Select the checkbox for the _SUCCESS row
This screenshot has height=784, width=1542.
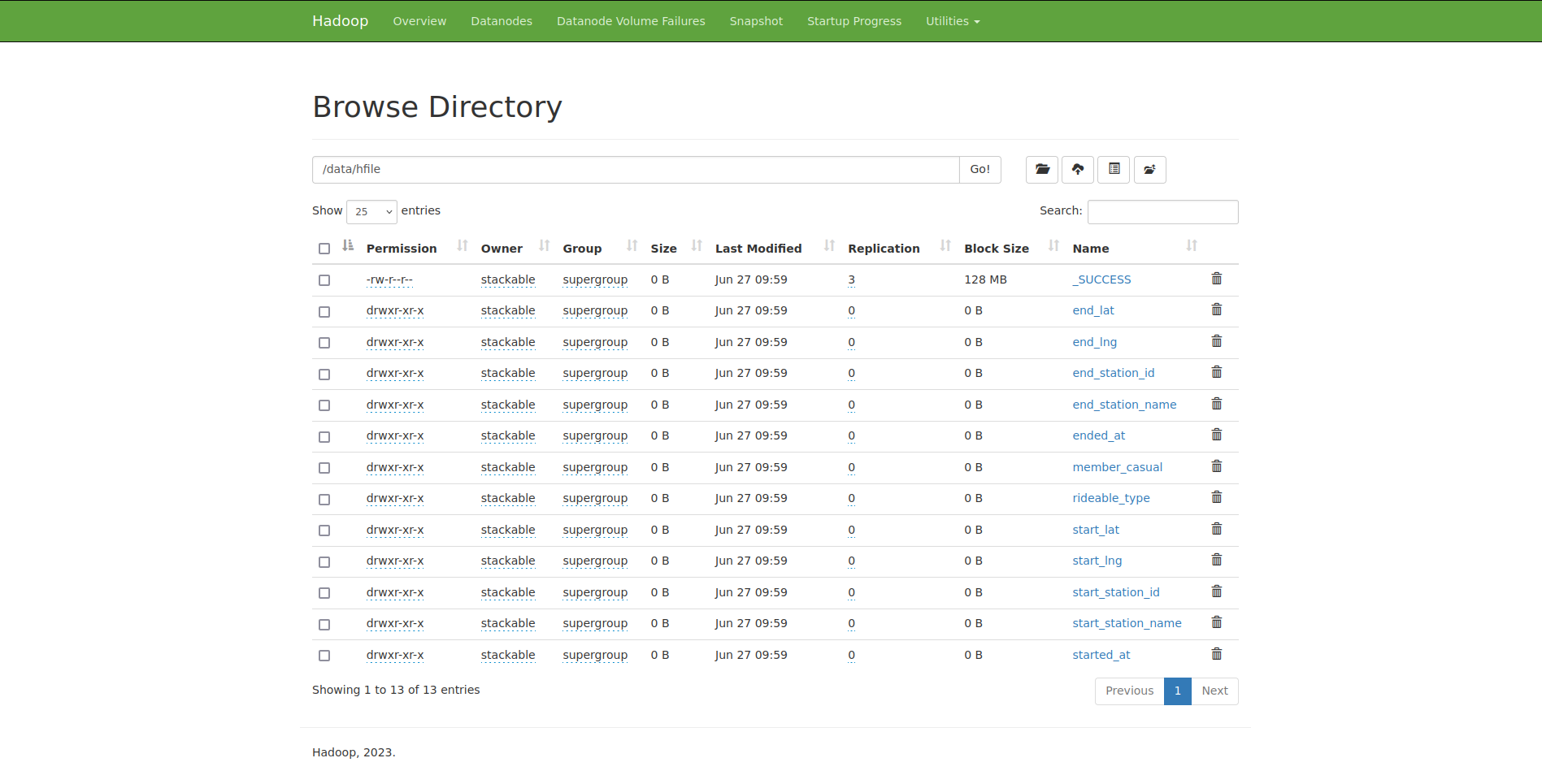[x=324, y=279]
